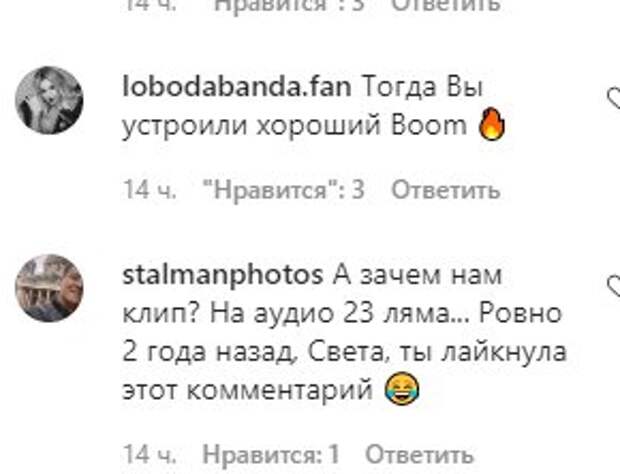View likes "Нравится": 3 under lobodabanda.fan comment
This screenshot has width=620, height=474.
point(283,190)
